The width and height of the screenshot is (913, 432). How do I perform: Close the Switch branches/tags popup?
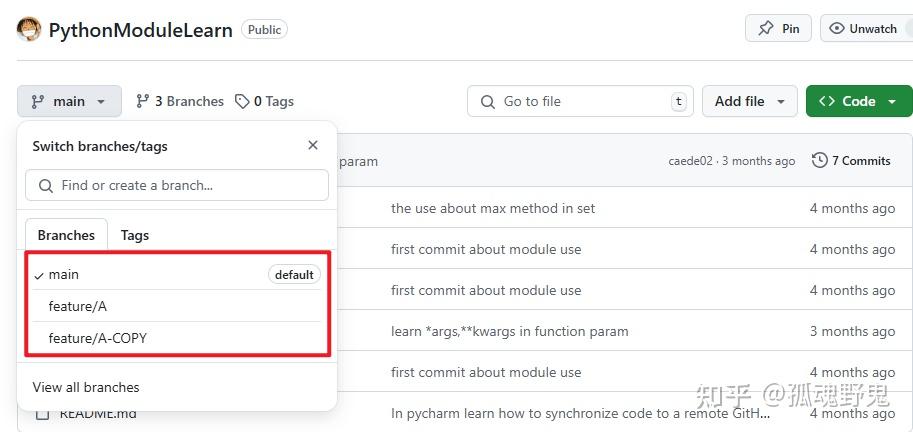coord(313,145)
